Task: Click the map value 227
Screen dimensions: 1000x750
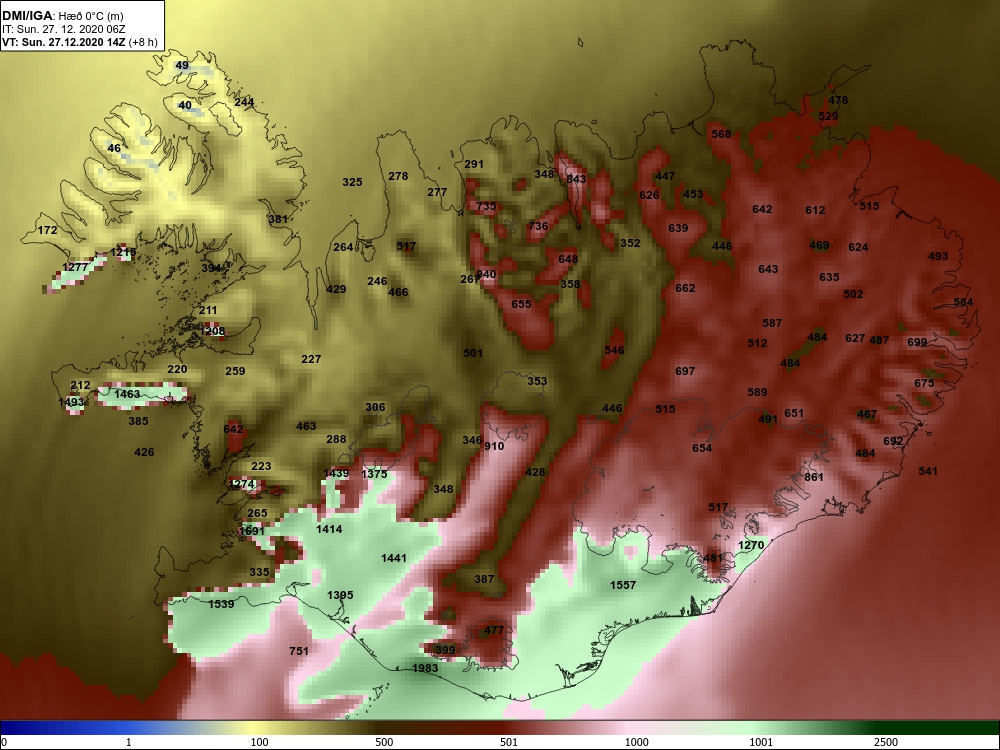Action: click(x=311, y=359)
